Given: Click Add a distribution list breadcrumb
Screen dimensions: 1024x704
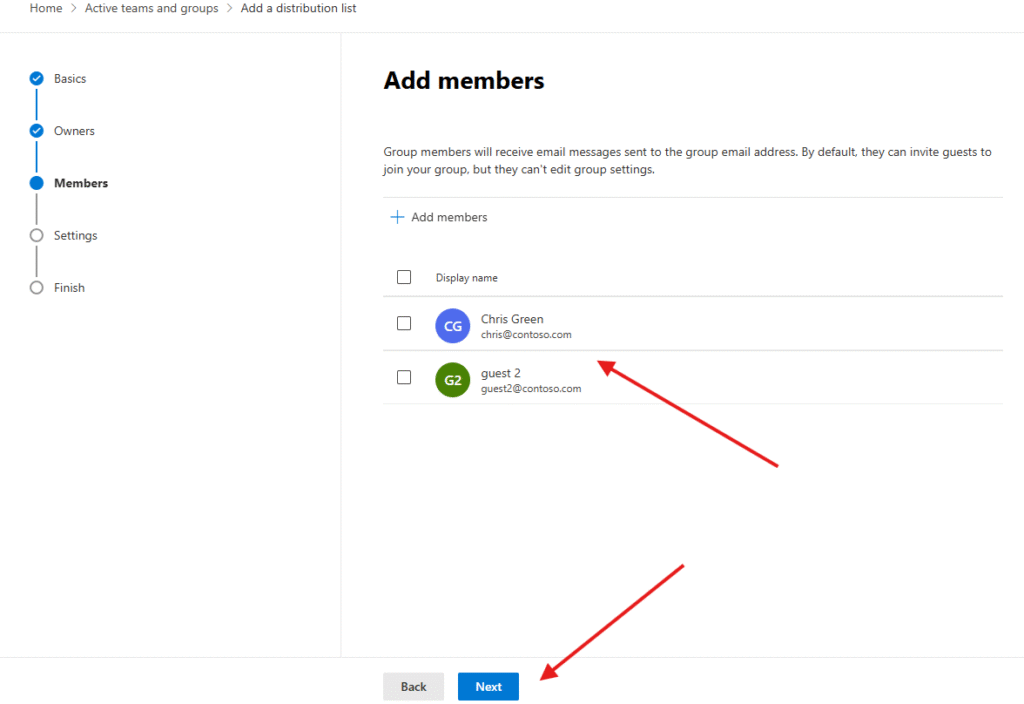Looking at the screenshot, I should tap(298, 8).
